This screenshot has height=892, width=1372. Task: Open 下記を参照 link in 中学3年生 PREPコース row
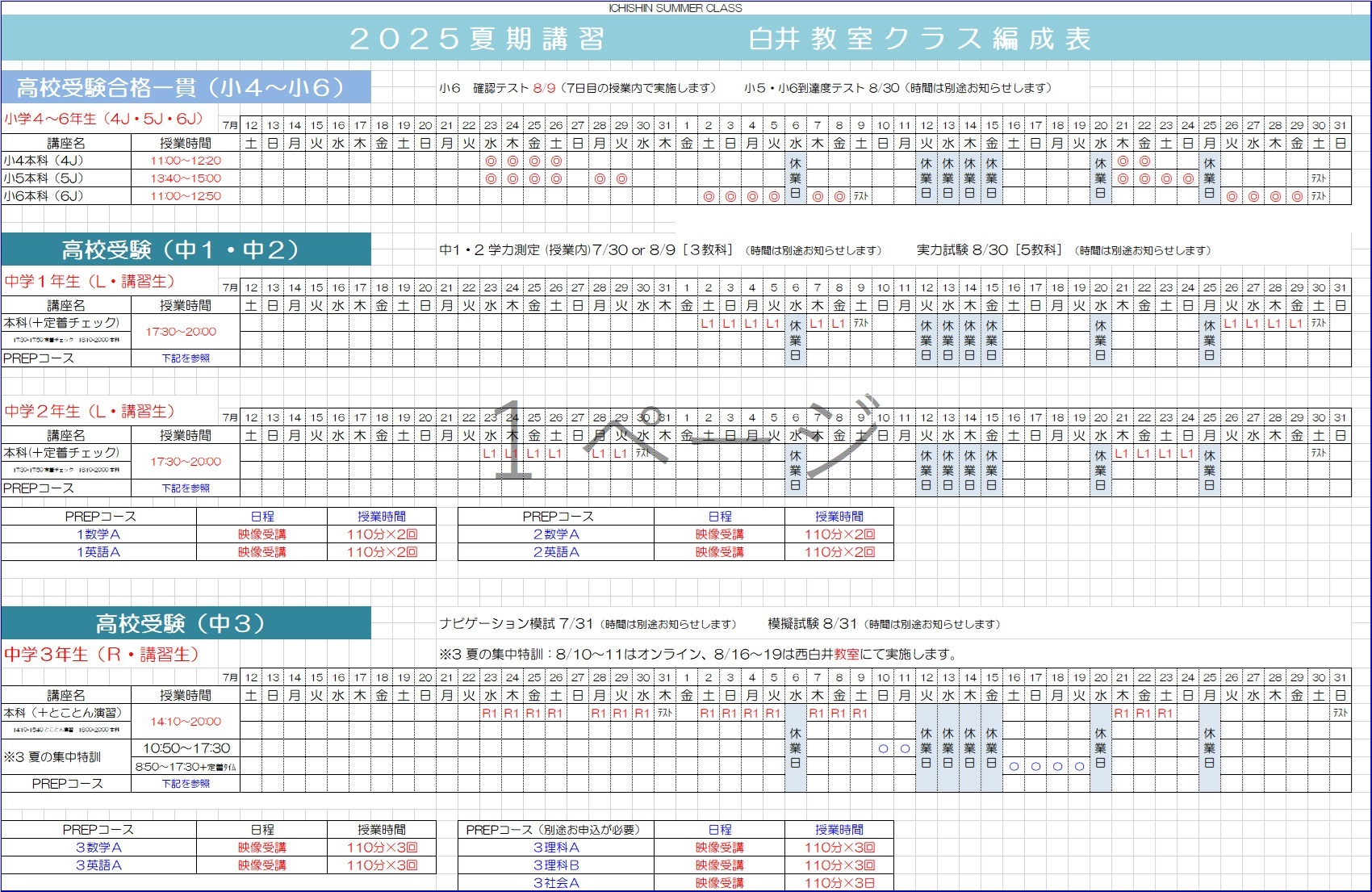[x=186, y=784]
